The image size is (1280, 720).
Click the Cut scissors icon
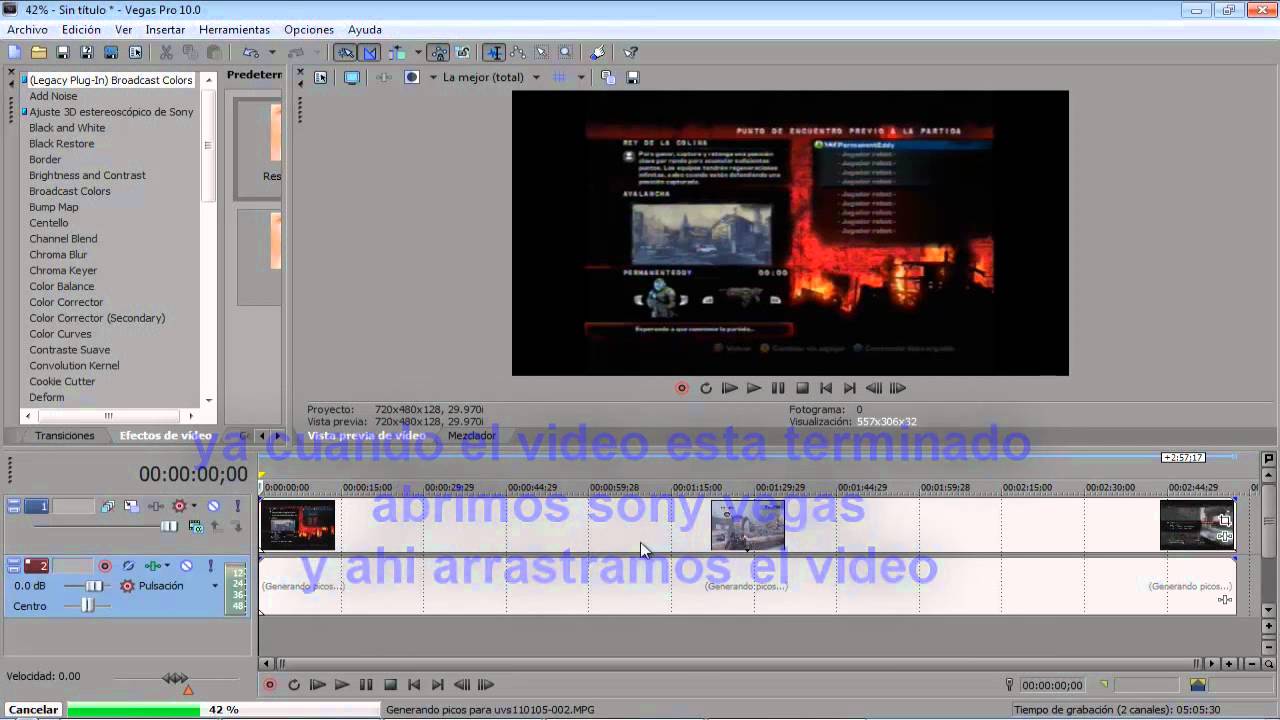point(166,53)
